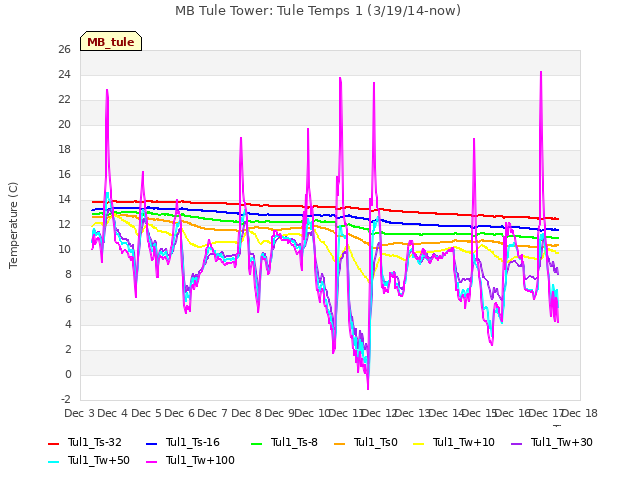Click the magenta Tul1_Tw+100 legend swatch
640x480 pixels.
tap(151, 462)
